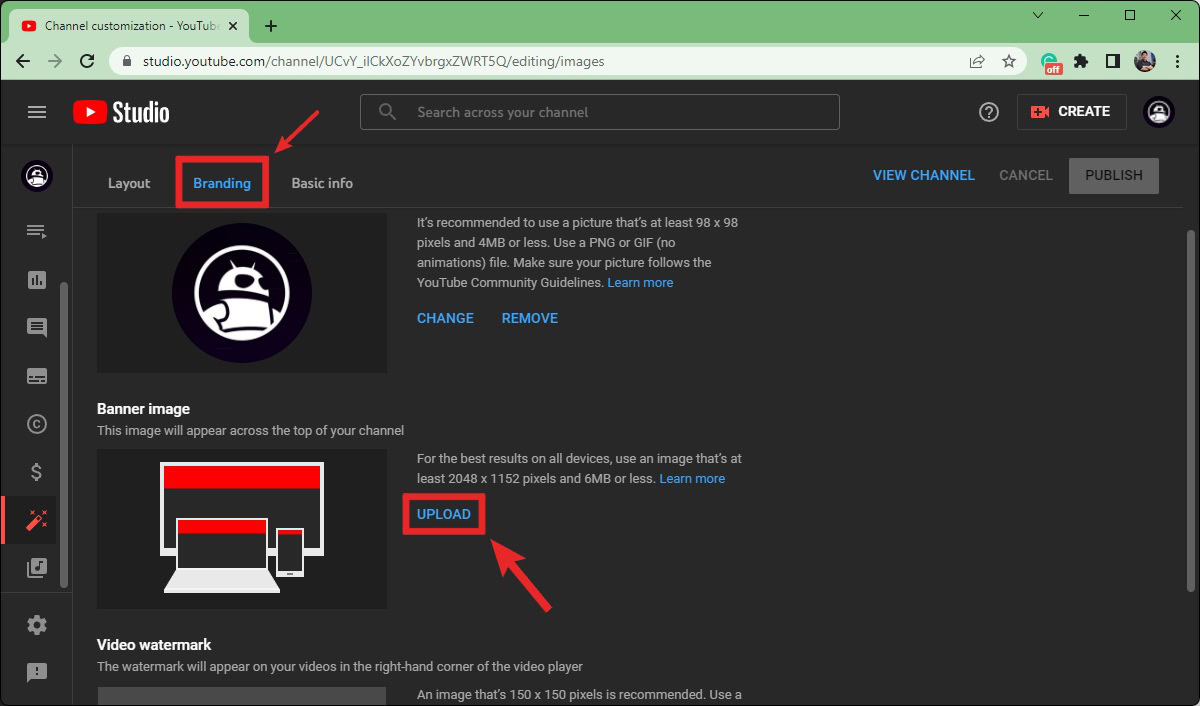Click CHANGE for the profile picture
This screenshot has width=1200, height=706.
pos(445,318)
